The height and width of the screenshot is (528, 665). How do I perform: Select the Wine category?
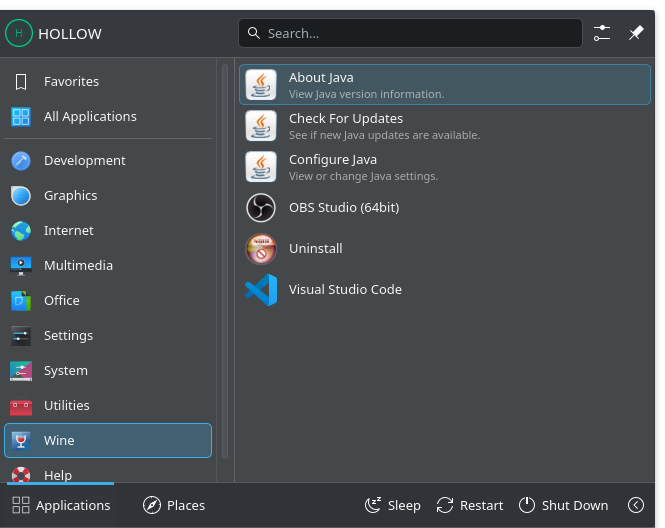click(108, 441)
